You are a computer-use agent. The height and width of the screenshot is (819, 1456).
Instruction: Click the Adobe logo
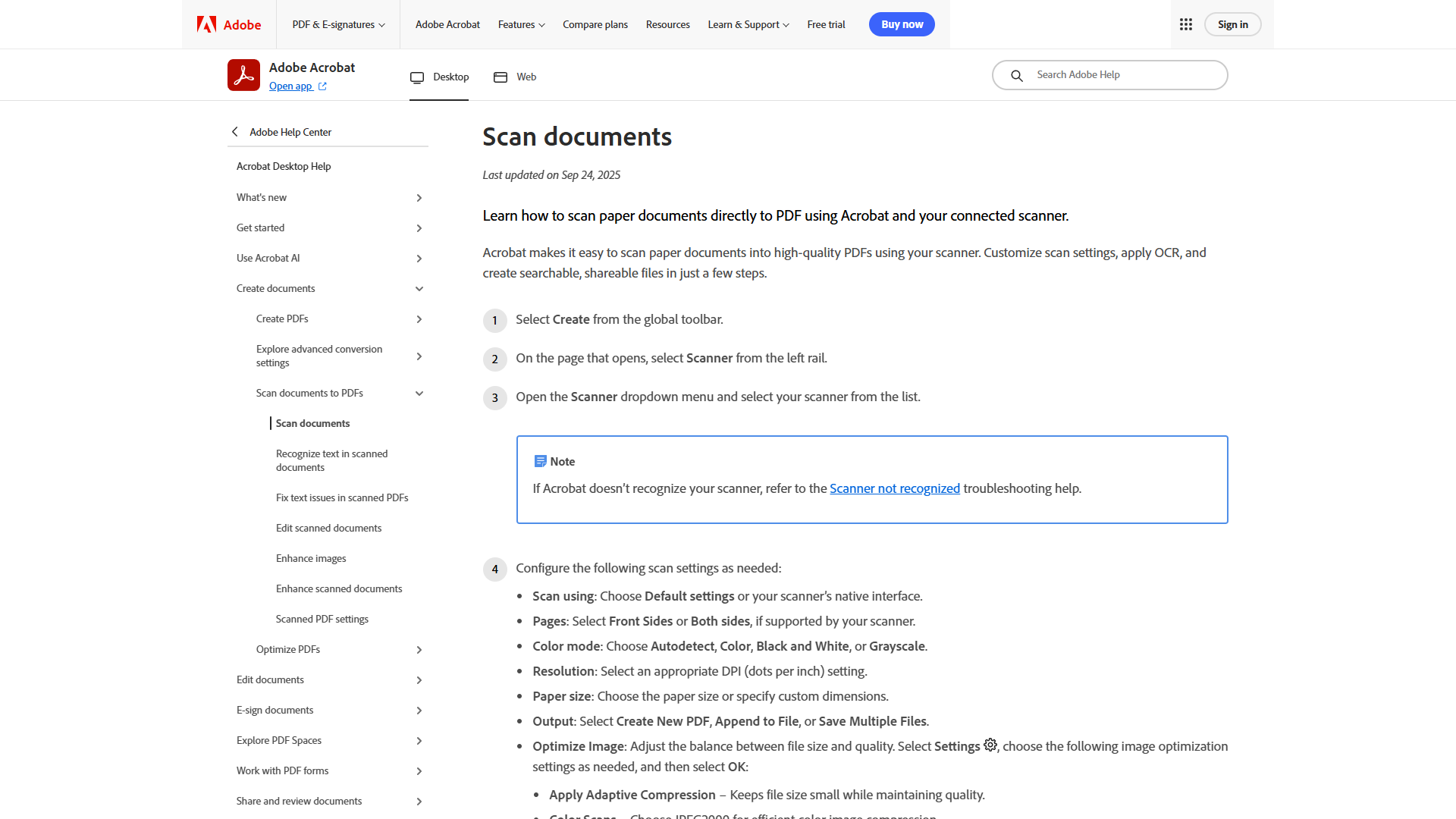click(227, 24)
